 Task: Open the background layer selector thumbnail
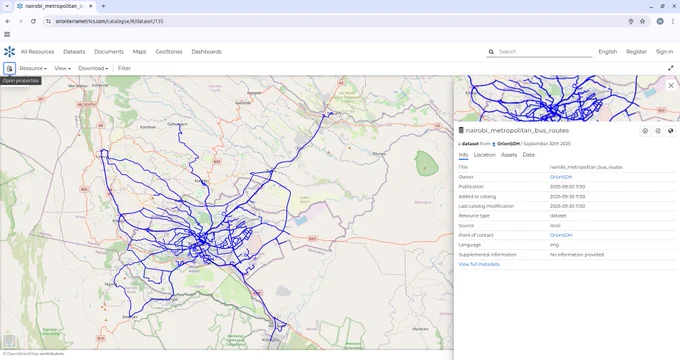click(9, 341)
